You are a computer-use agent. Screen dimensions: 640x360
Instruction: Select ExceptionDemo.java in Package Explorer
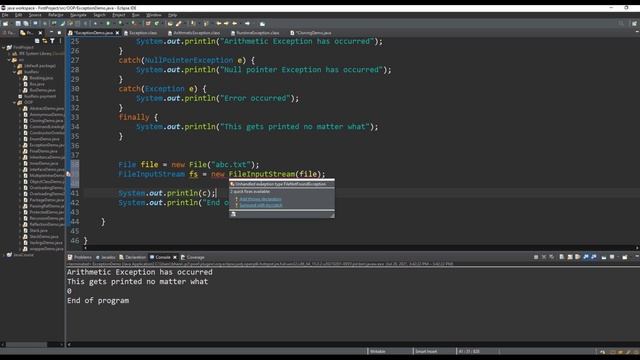[47, 145]
